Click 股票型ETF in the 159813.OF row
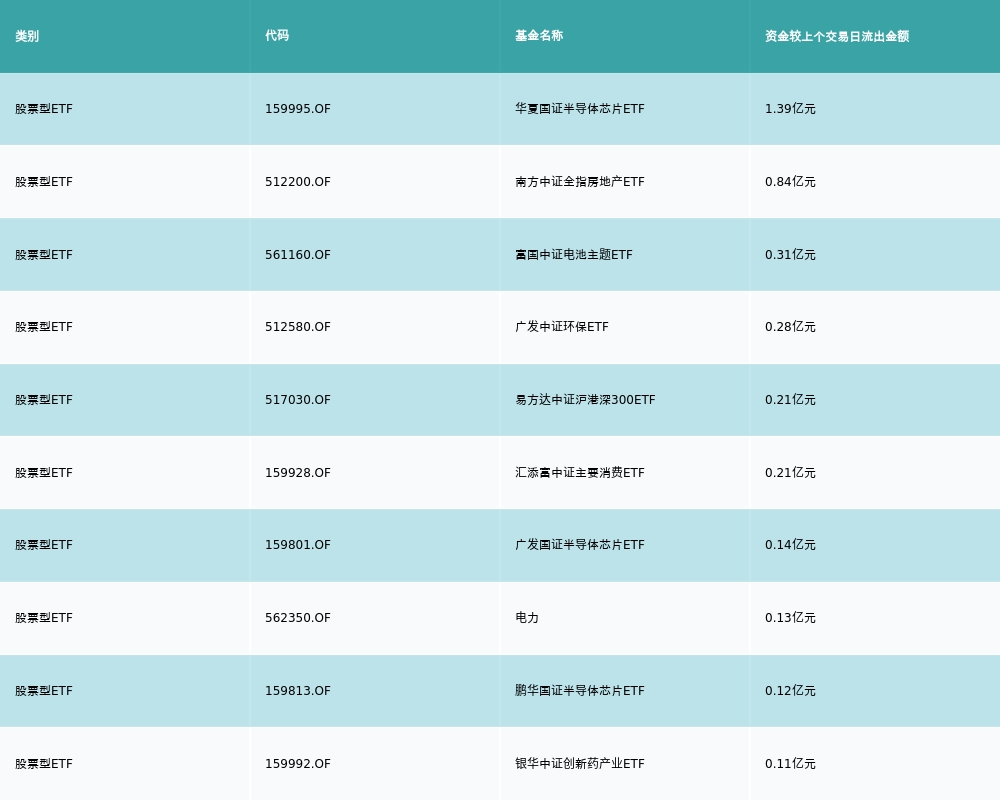1000x800 pixels. coord(44,691)
